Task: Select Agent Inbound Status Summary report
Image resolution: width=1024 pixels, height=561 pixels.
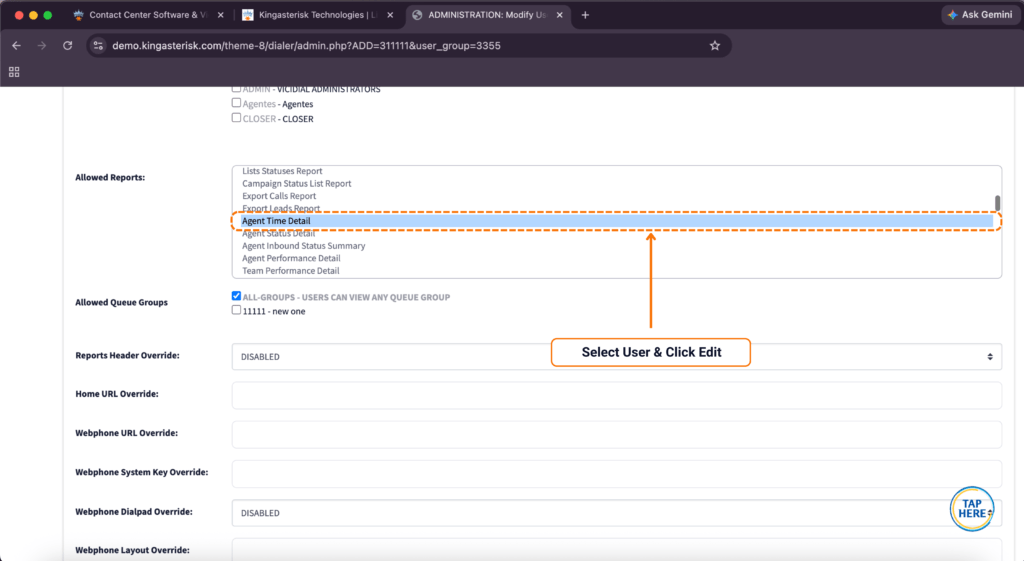Action: click(x=304, y=246)
